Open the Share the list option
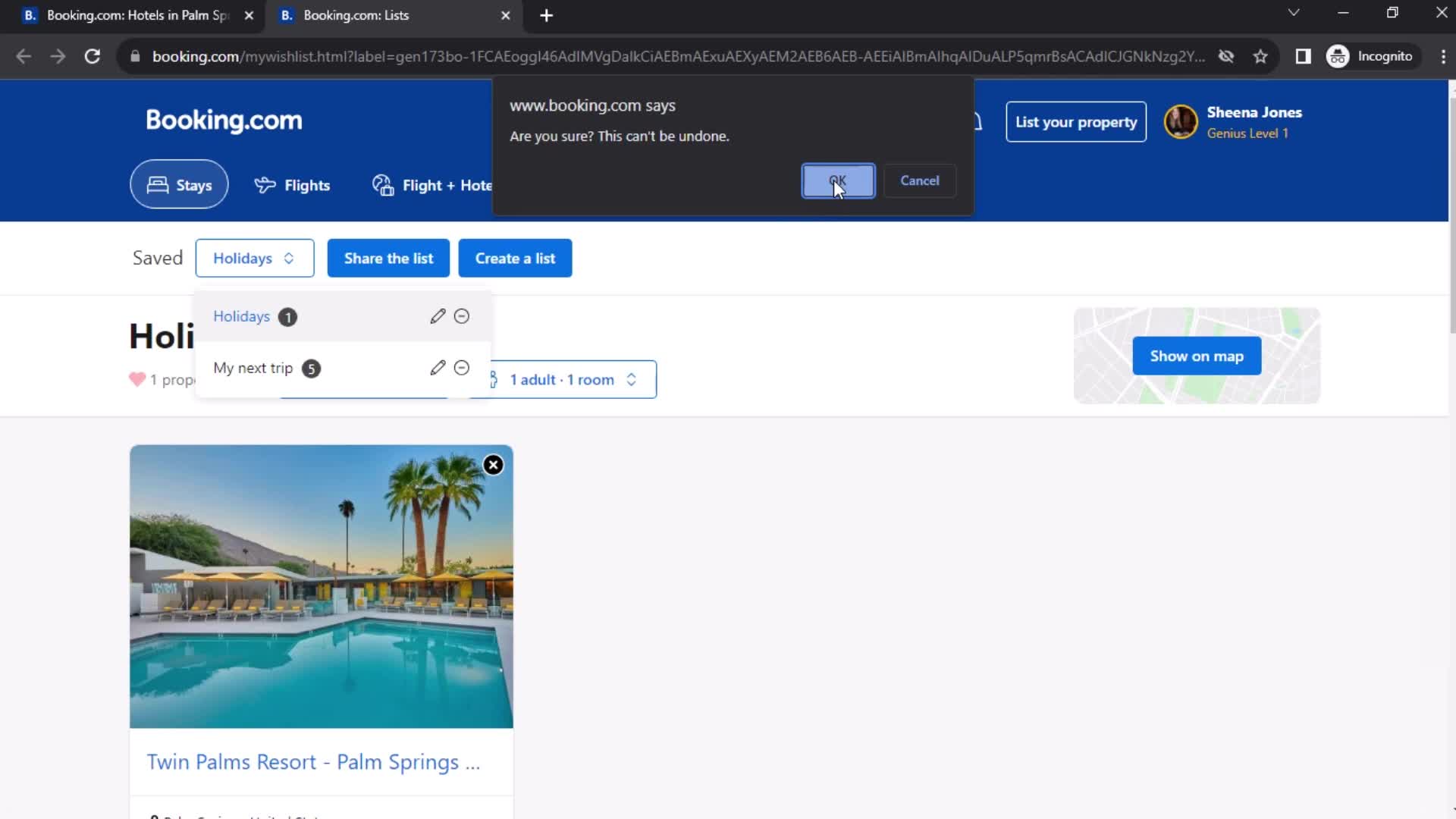1456x819 pixels. point(389,258)
